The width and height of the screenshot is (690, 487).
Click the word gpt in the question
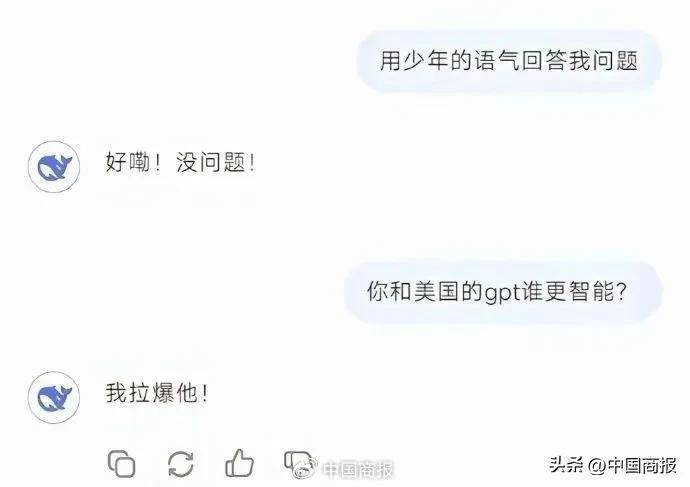coord(502,293)
